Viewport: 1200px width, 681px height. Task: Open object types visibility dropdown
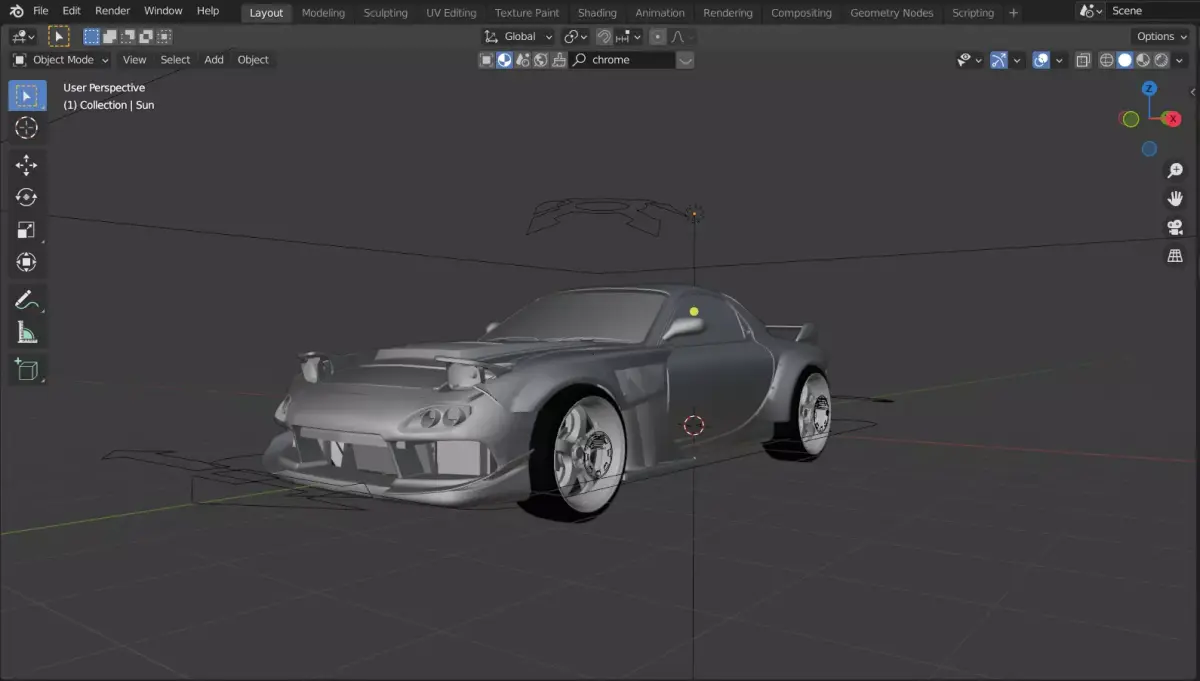pos(970,60)
